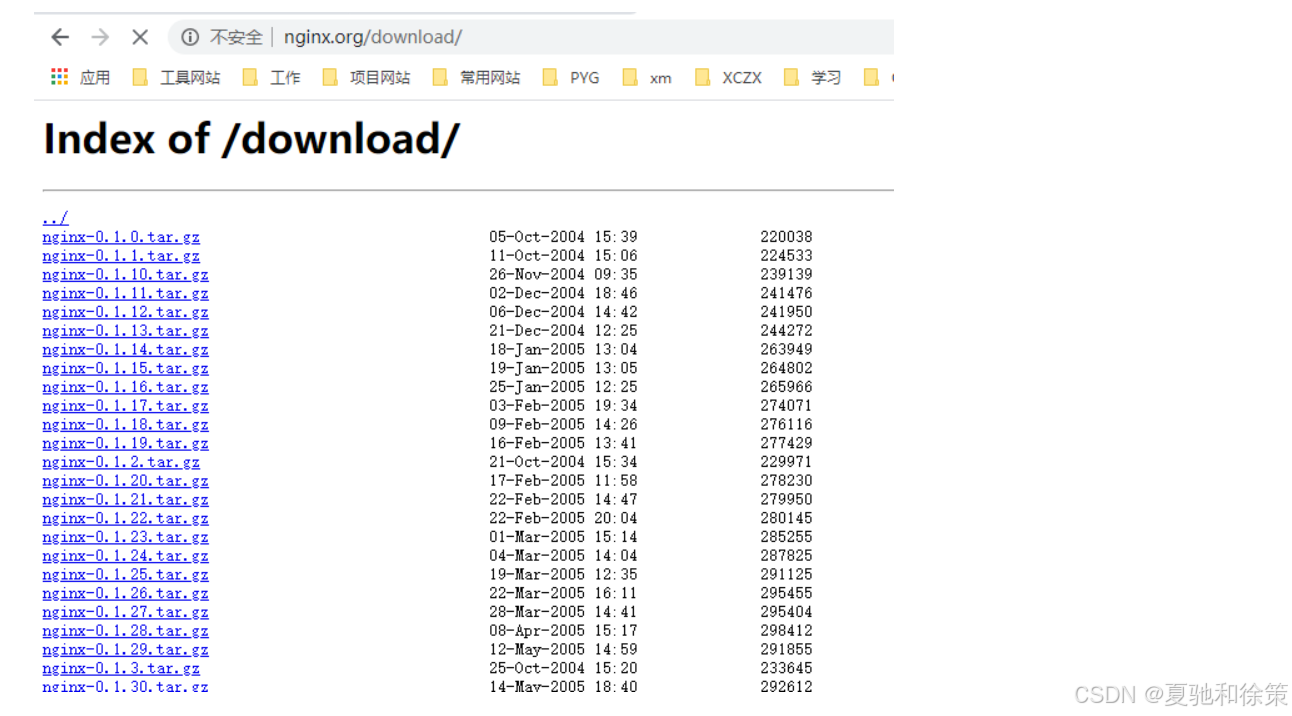Download nginx-0.1.28.tar.gz
This screenshot has width=1292, height=716.
click(125, 631)
